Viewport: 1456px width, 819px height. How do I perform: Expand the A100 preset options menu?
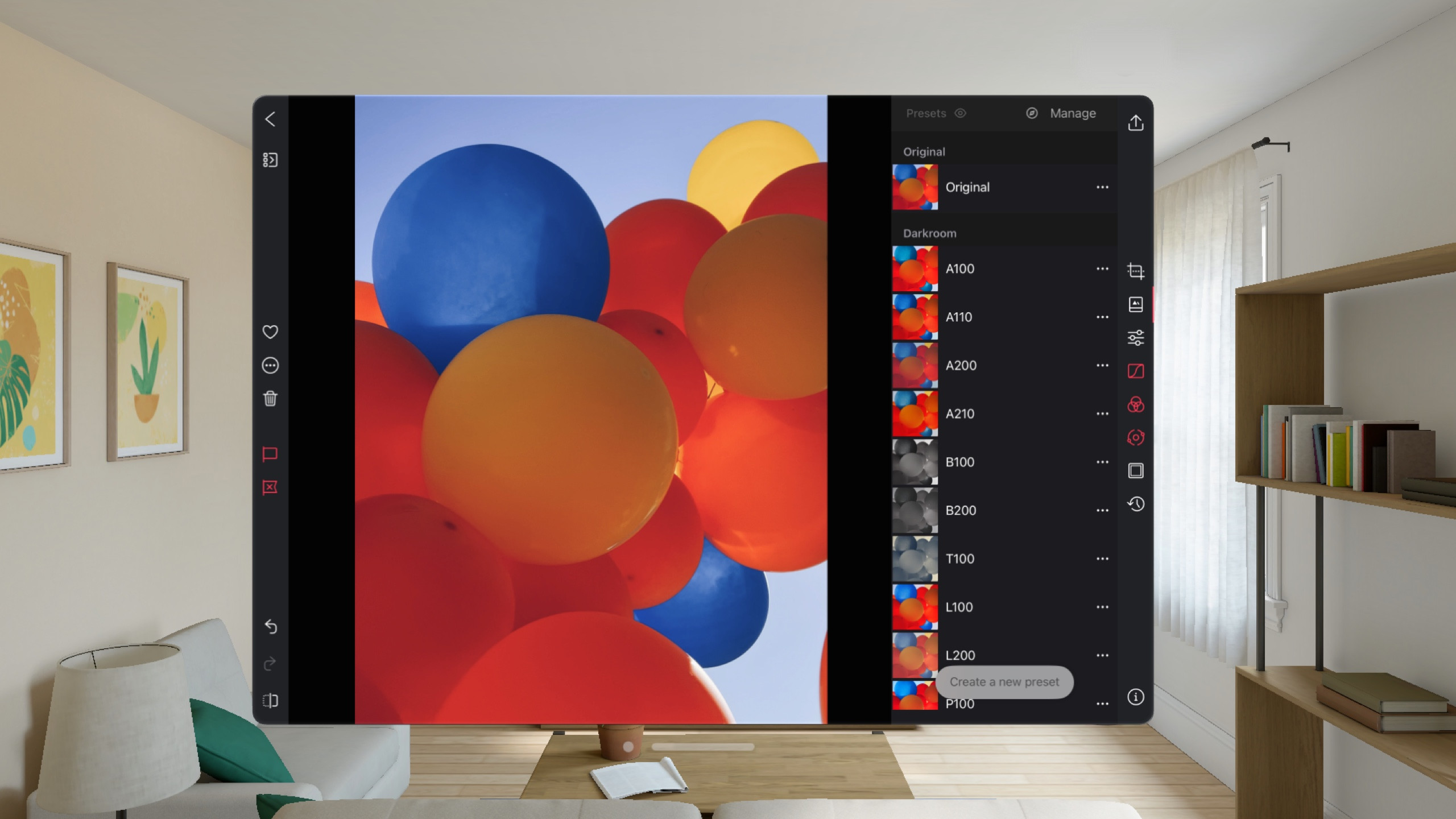tap(1102, 268)
